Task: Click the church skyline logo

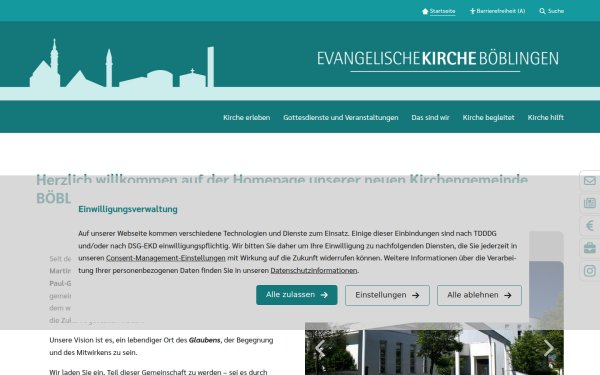Action: pos(122,63)
